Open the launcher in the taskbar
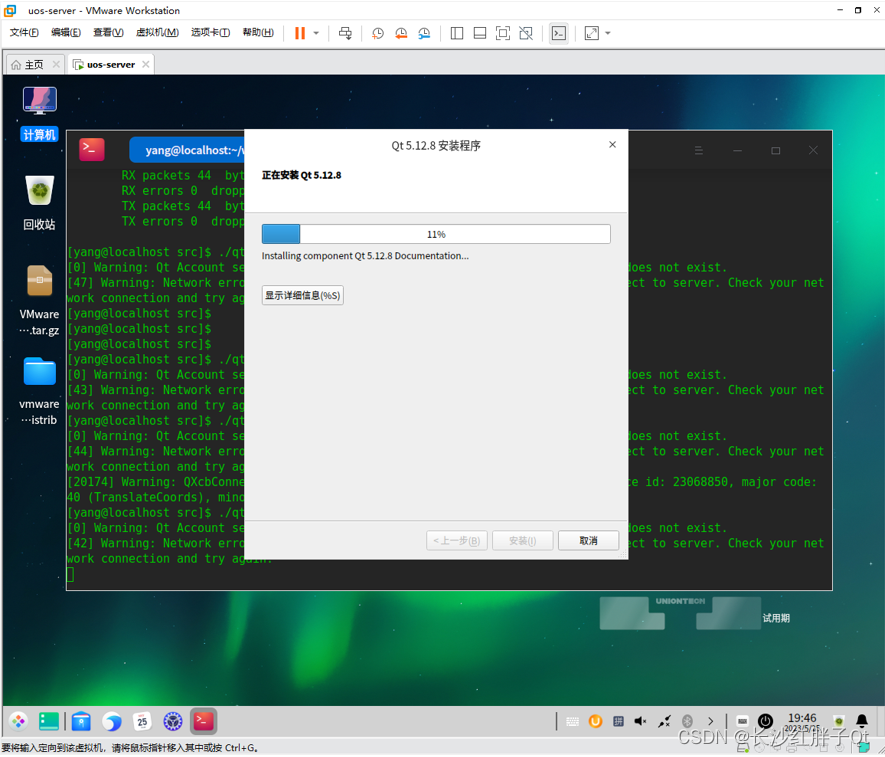This screenshot has height=757, width=885. pos(19,721)
